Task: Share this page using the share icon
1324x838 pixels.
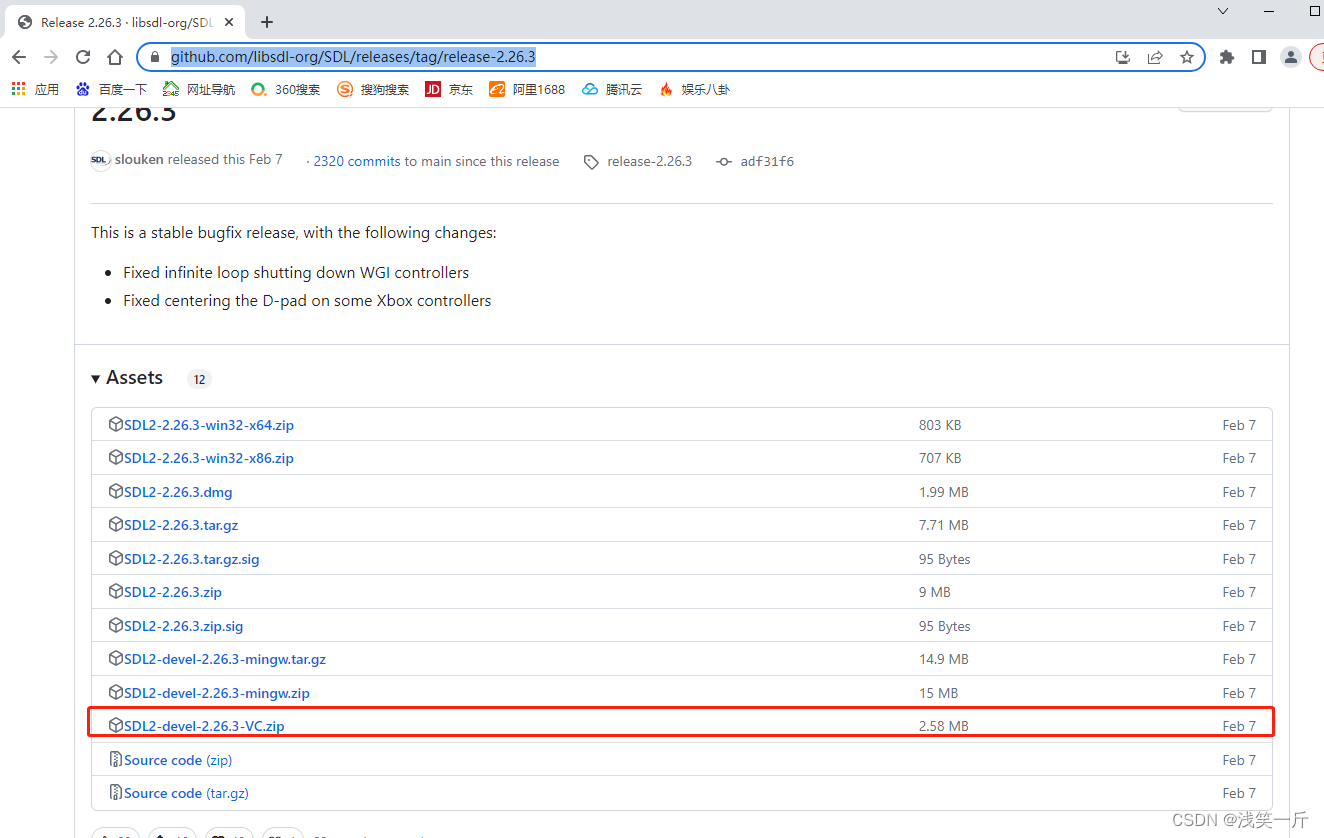Action: tap(1155, 57)
